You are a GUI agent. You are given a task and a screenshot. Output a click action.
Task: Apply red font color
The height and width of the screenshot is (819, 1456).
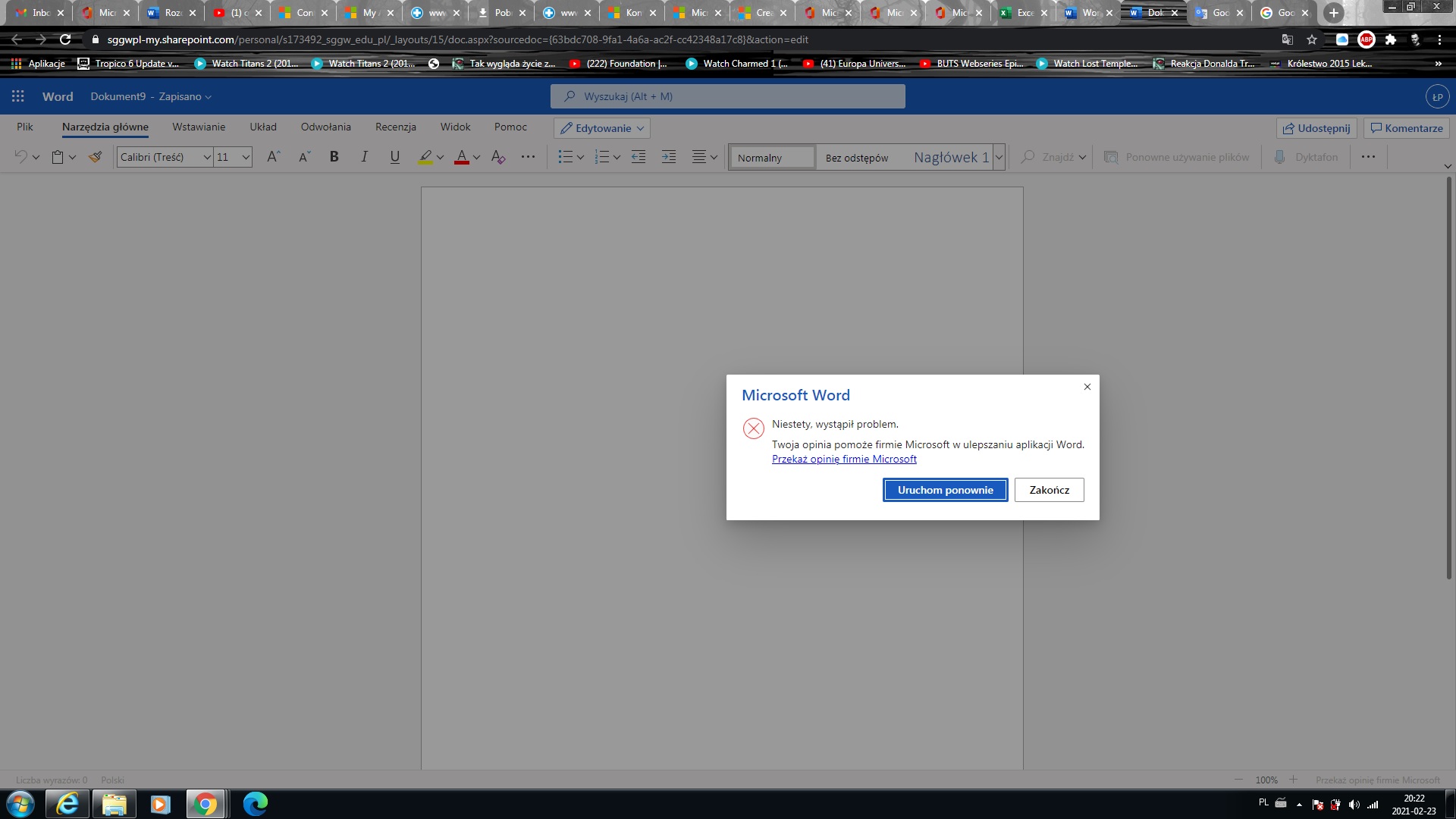tap(461, 157)
